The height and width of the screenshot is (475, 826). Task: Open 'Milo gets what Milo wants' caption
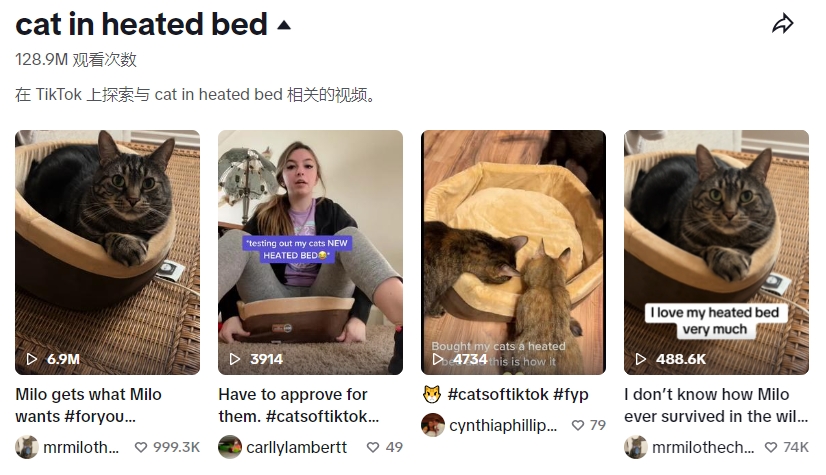(x=88, y=405)
